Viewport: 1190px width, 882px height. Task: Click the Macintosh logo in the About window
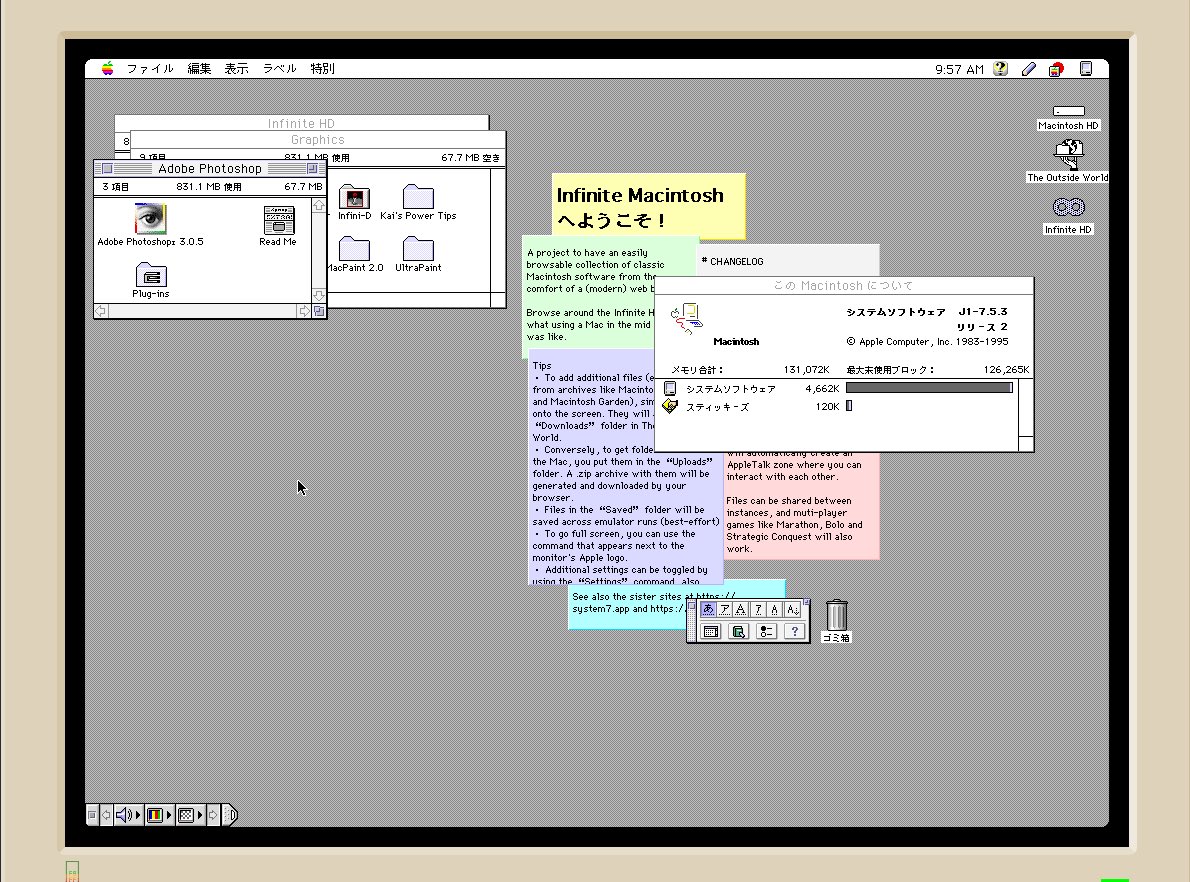coord(687,319)
